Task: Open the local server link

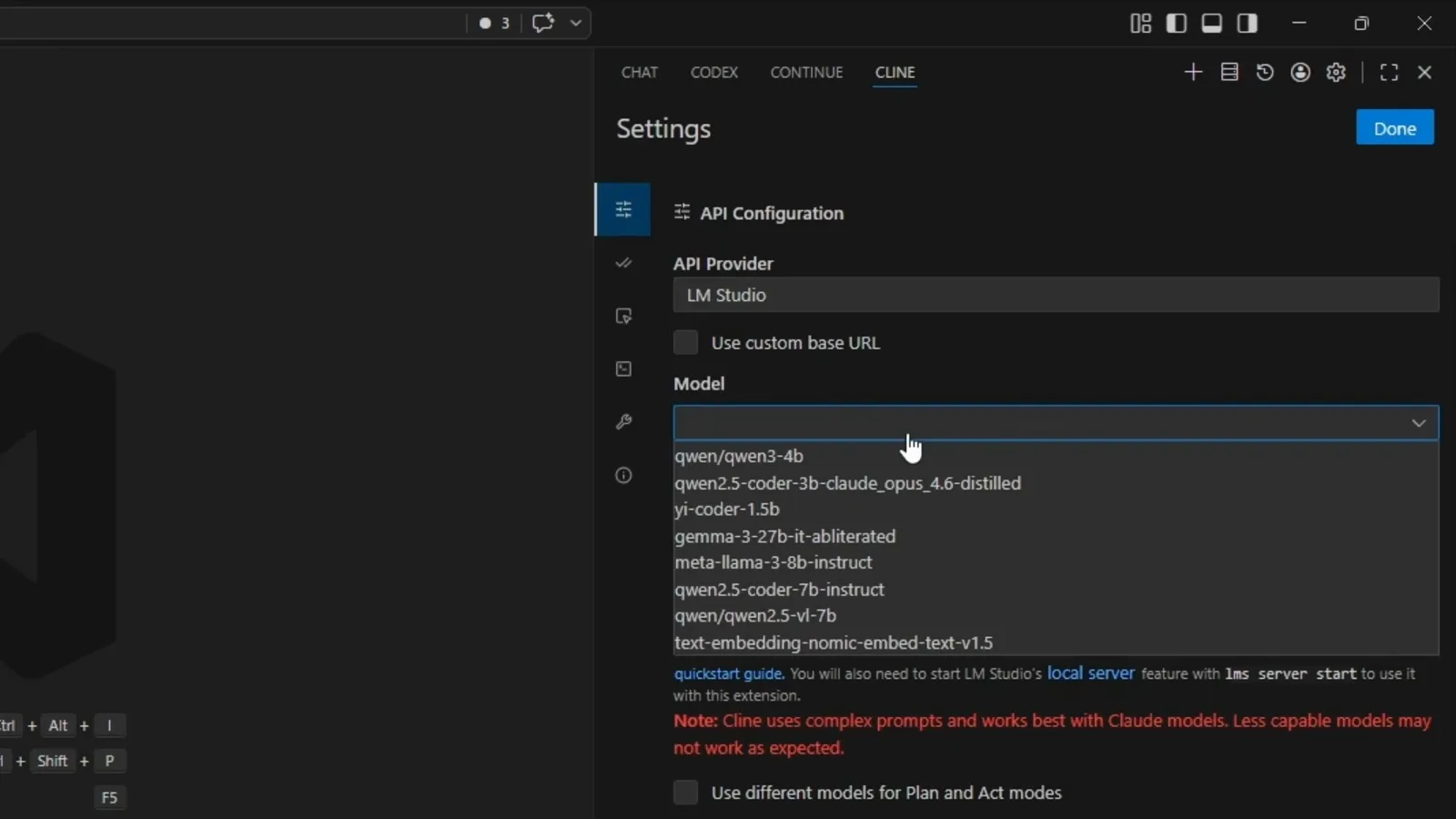Action: tap(1091, 673)
